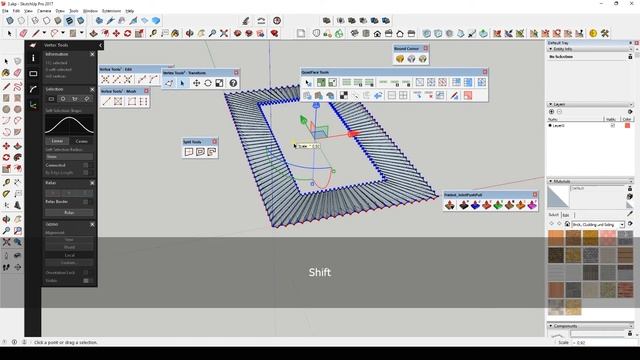The image size is (640, 360).
Task: Activate the red Move tool in top toolbar
Action: 116,33
